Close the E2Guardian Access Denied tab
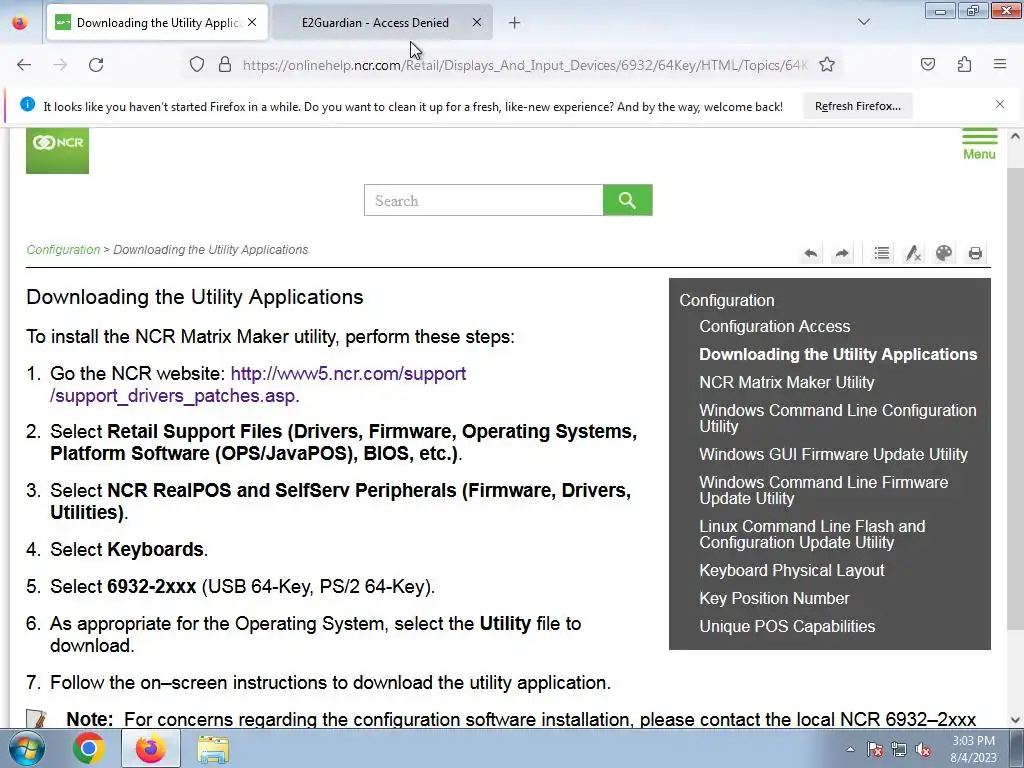1024x768 pixels. point(477,22)
